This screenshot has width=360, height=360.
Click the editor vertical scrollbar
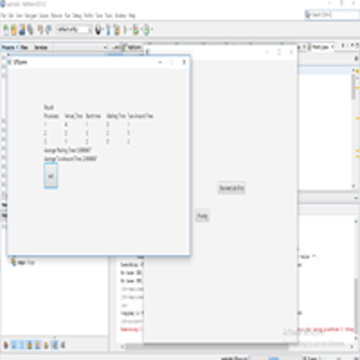[x=354, y=128]
